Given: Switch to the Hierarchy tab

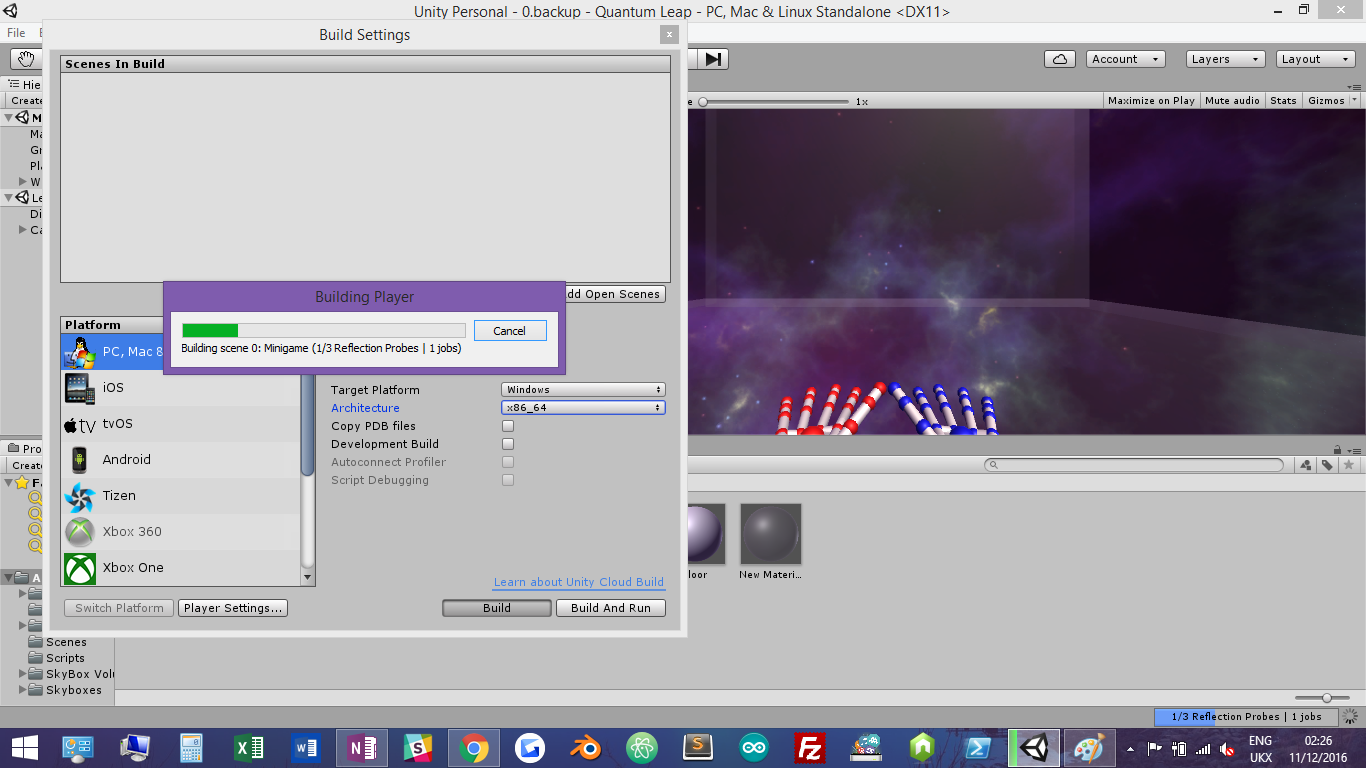Looking at the screenshot, I should pyautogui.click(x=23, y=85).
